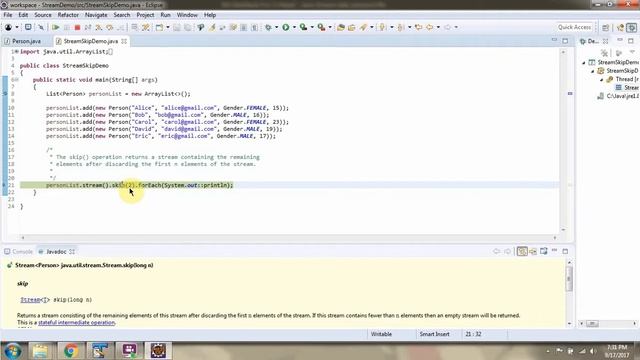Screen dimensions: 640x360
Task: Click the Java perspective icon
Action: (x=621, y=27)
